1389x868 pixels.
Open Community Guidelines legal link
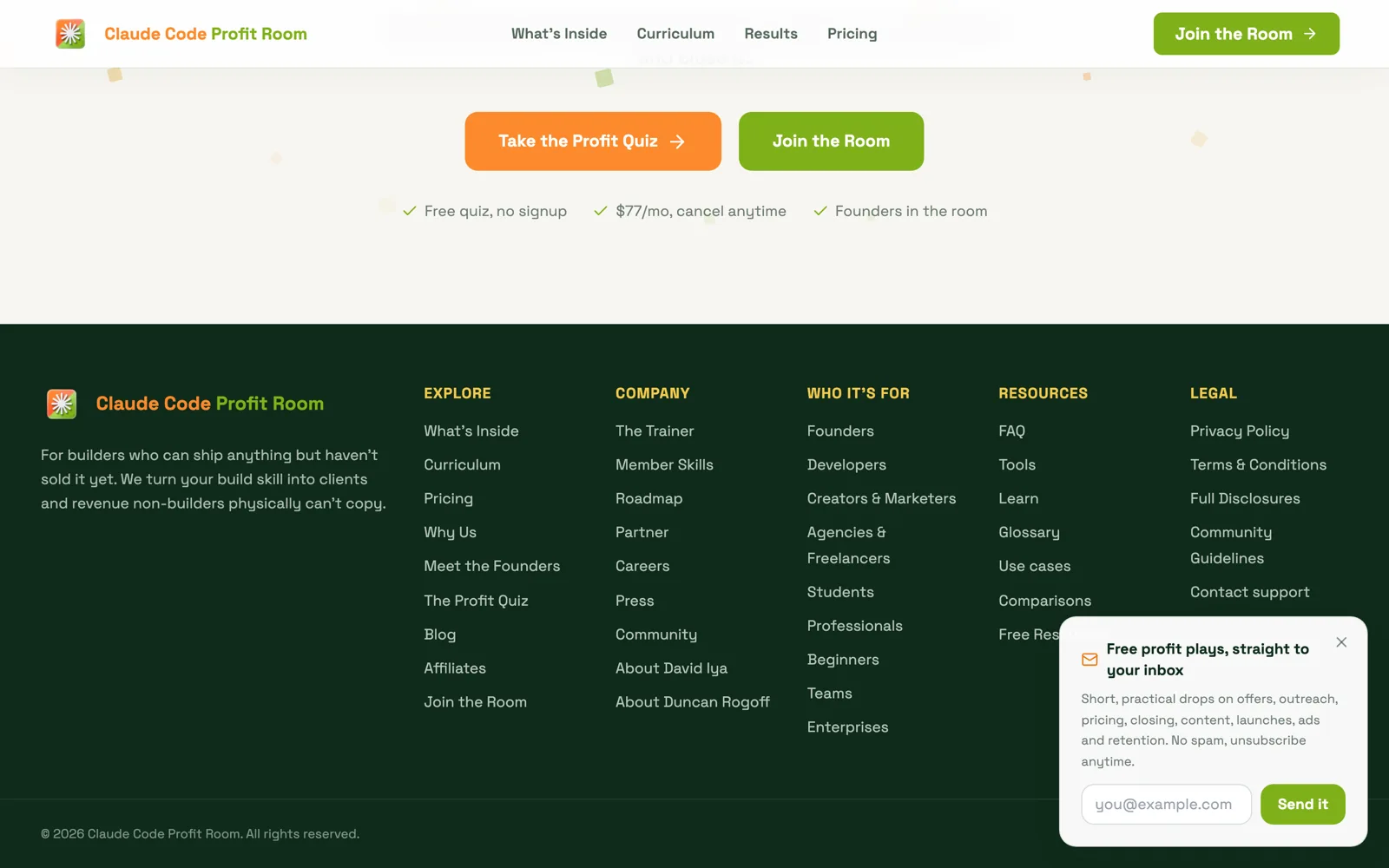tap(1231, 545)
